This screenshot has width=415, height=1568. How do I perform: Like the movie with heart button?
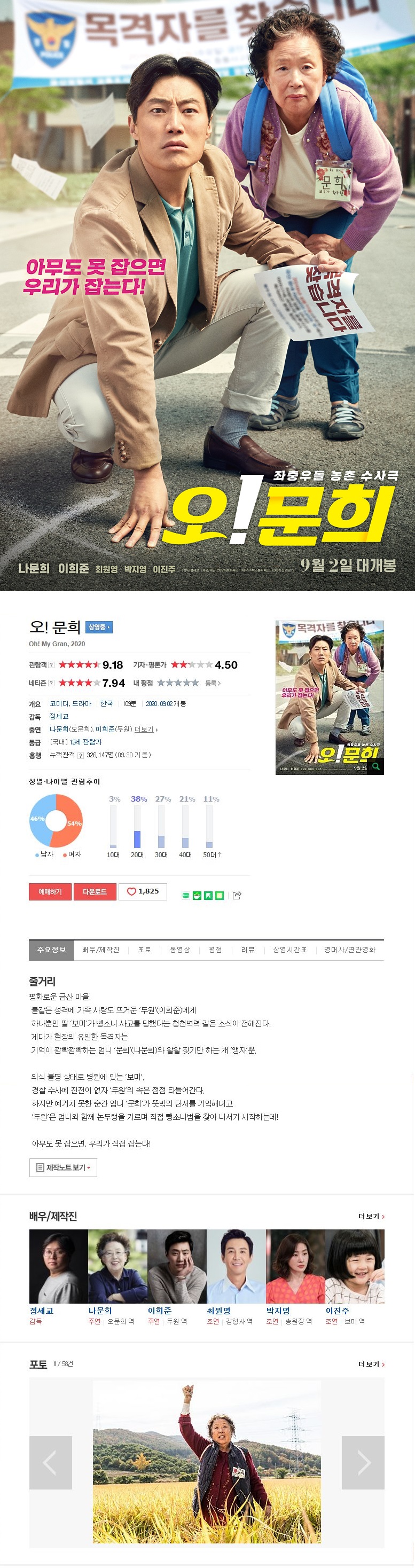(x=143, y=891)
